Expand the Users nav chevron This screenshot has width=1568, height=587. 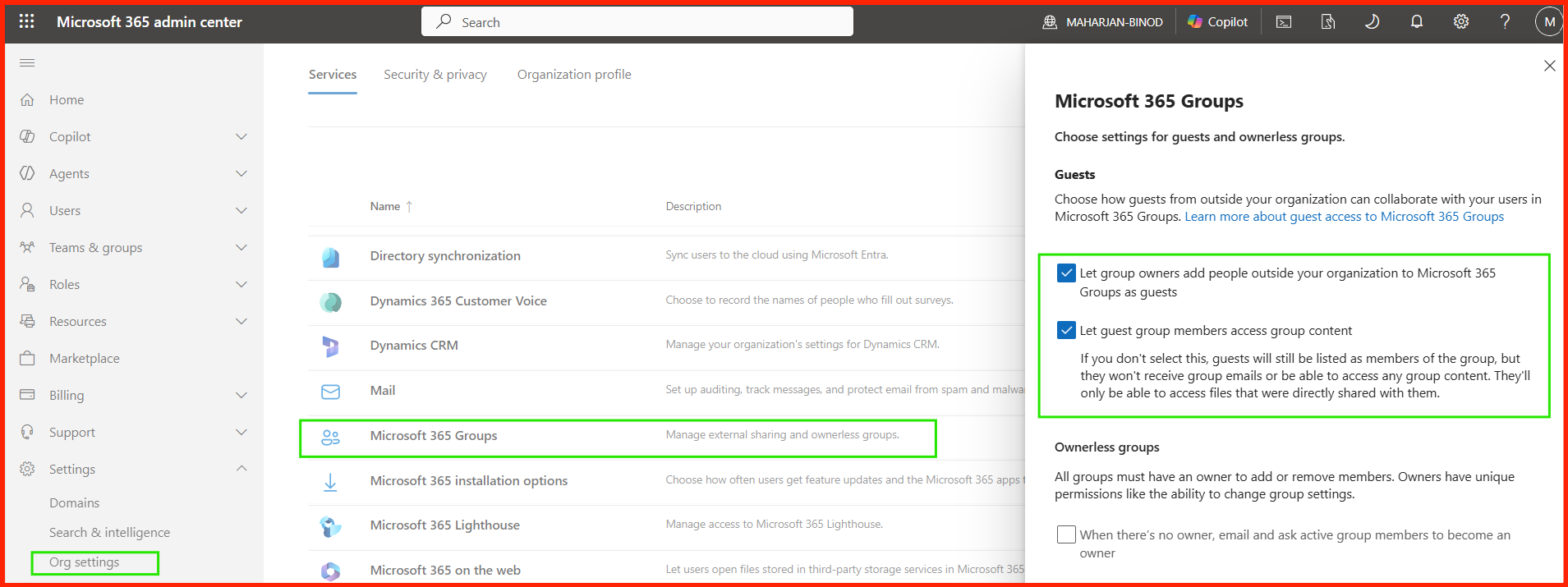pos(241,210)
